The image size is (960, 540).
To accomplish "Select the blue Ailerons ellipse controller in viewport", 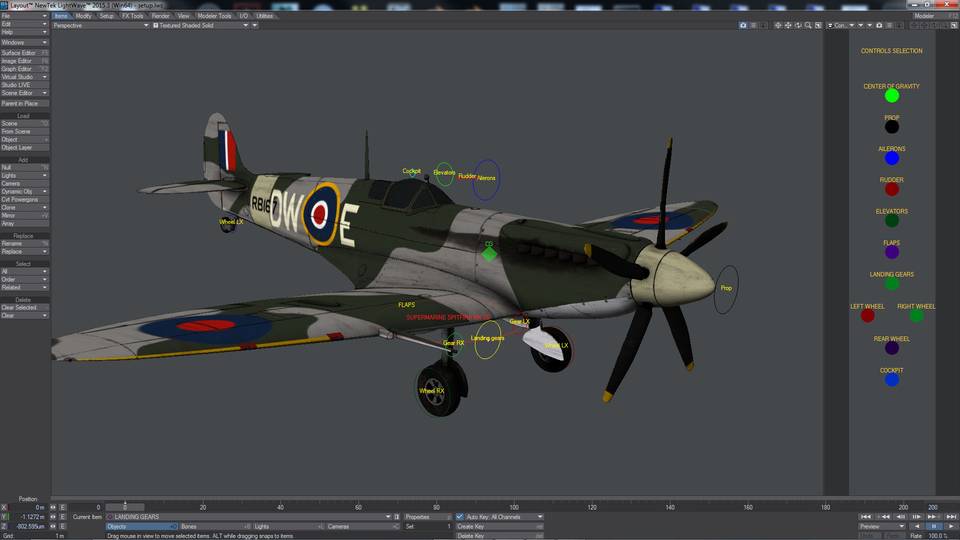I will point(487,179).
